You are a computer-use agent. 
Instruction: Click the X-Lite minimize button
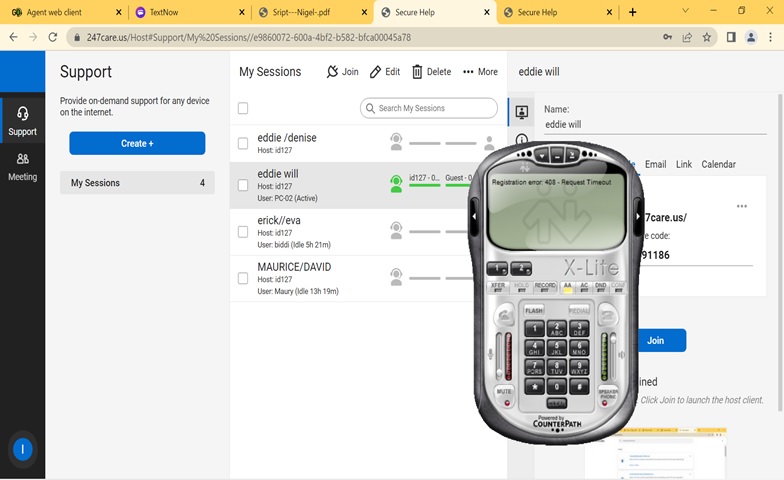(x=557, y=156)
